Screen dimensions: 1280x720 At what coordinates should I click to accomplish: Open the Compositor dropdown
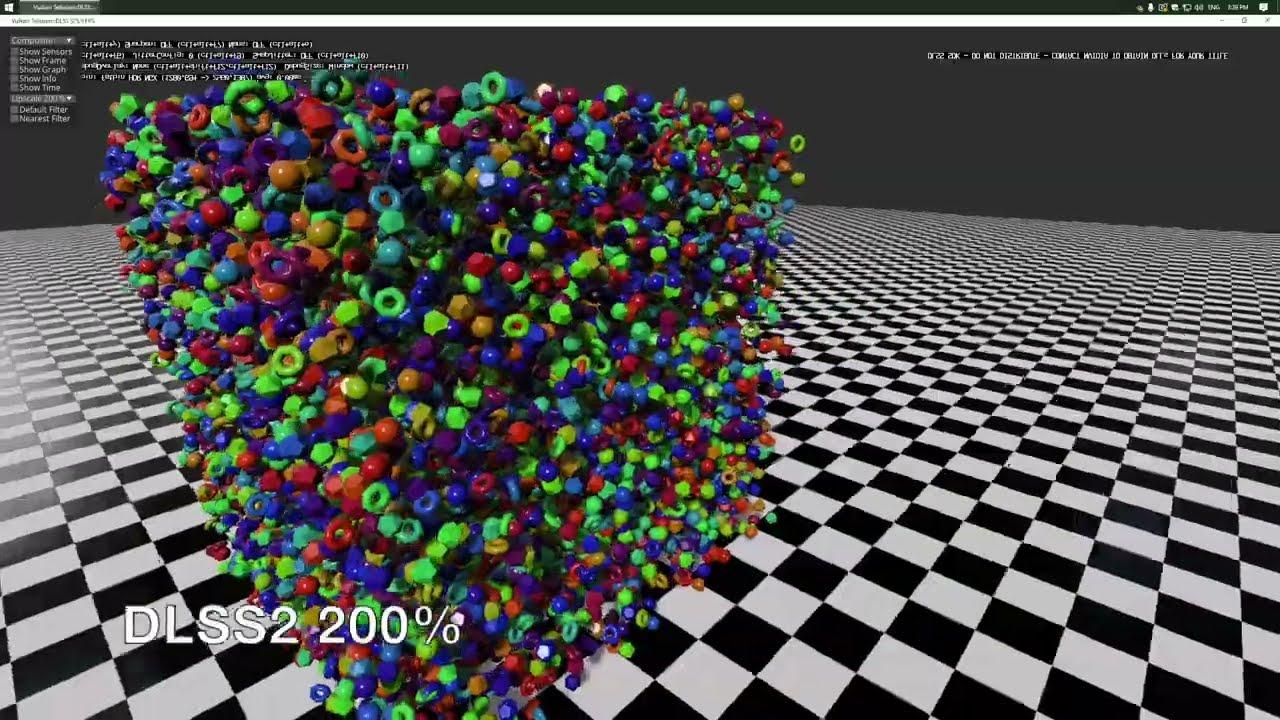click(43, 41)
